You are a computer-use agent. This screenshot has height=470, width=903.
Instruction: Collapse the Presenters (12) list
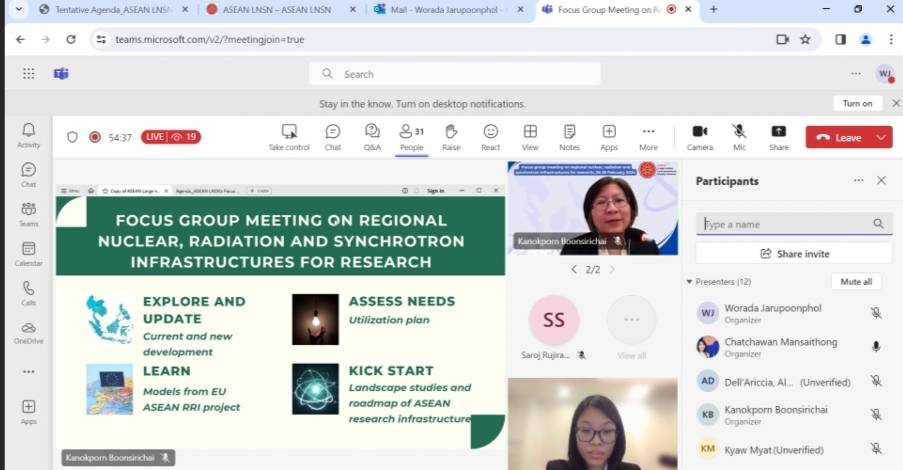pos(689,282)
